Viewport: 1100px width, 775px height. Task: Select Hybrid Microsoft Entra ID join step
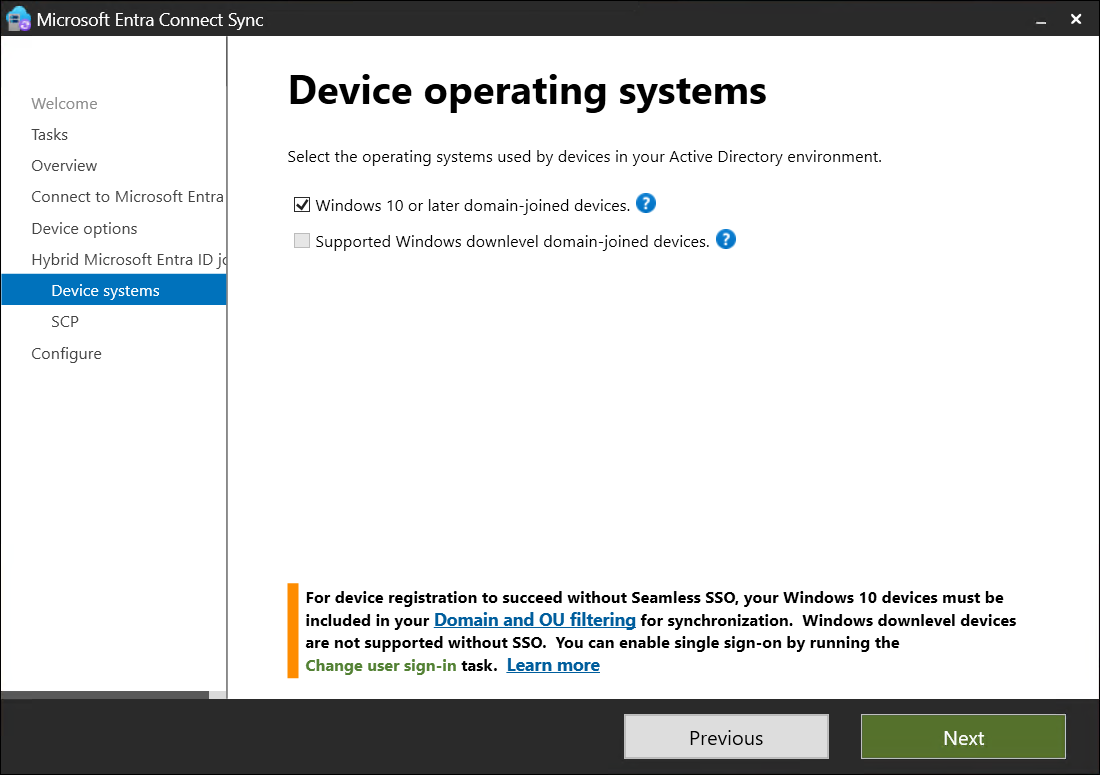(x=128, y=259)
